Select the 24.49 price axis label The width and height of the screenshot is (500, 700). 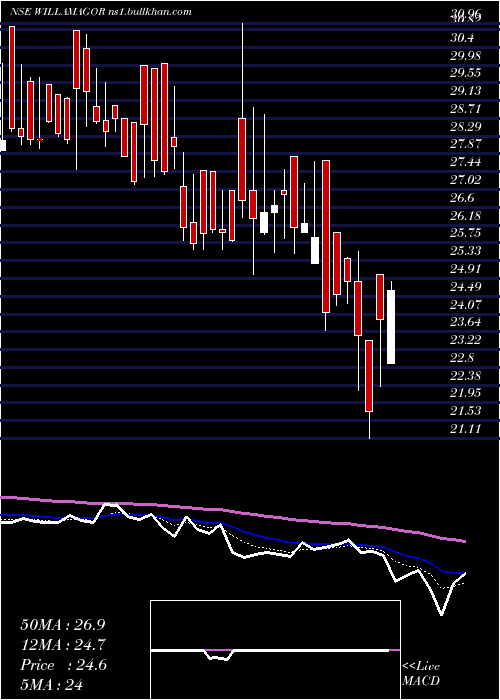click(466, 287)
